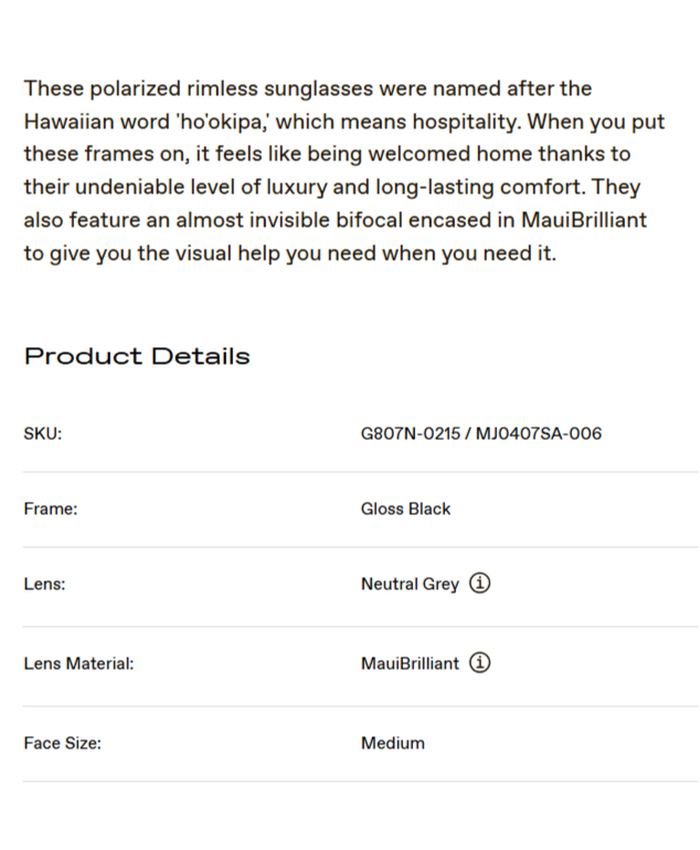The image size is (700, 850).
Task: Select the Lens Material label
Action: click(79, 663)
